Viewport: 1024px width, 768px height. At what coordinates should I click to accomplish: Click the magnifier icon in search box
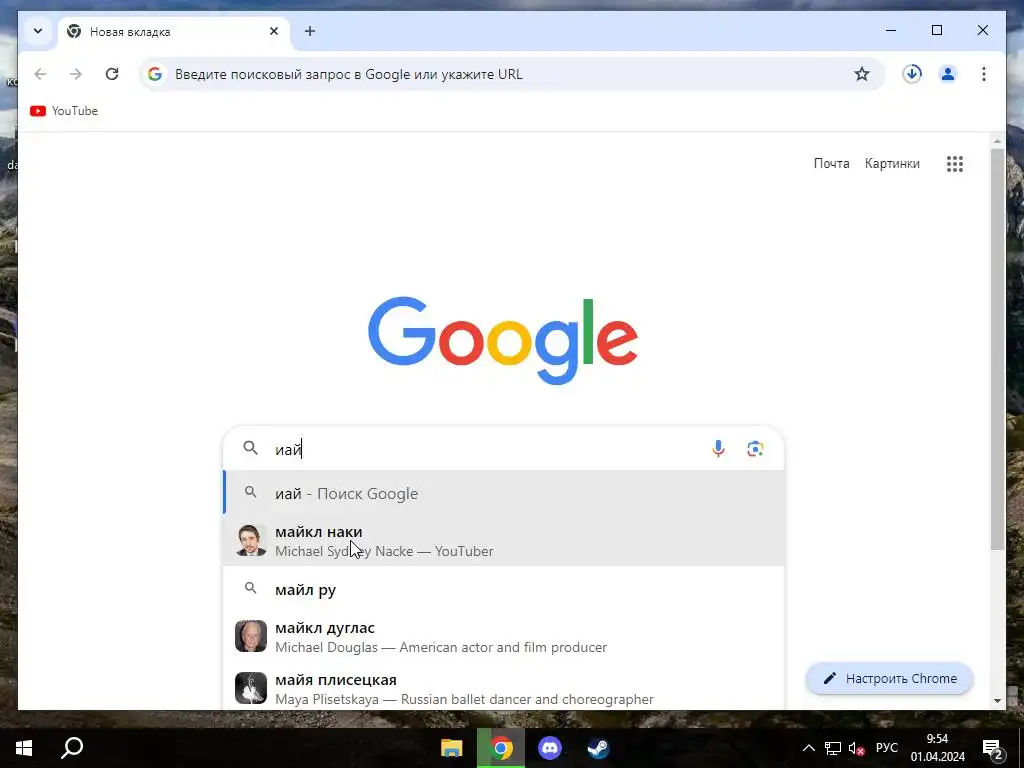251,448
